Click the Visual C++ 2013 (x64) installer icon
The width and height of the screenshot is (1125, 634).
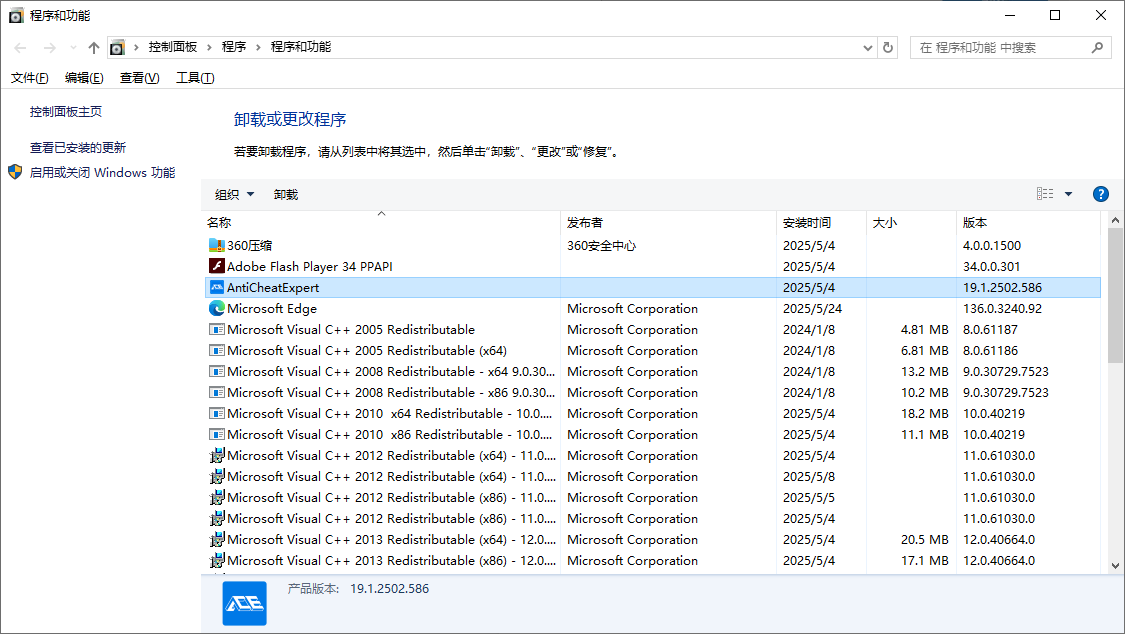[x=217, y=539]
